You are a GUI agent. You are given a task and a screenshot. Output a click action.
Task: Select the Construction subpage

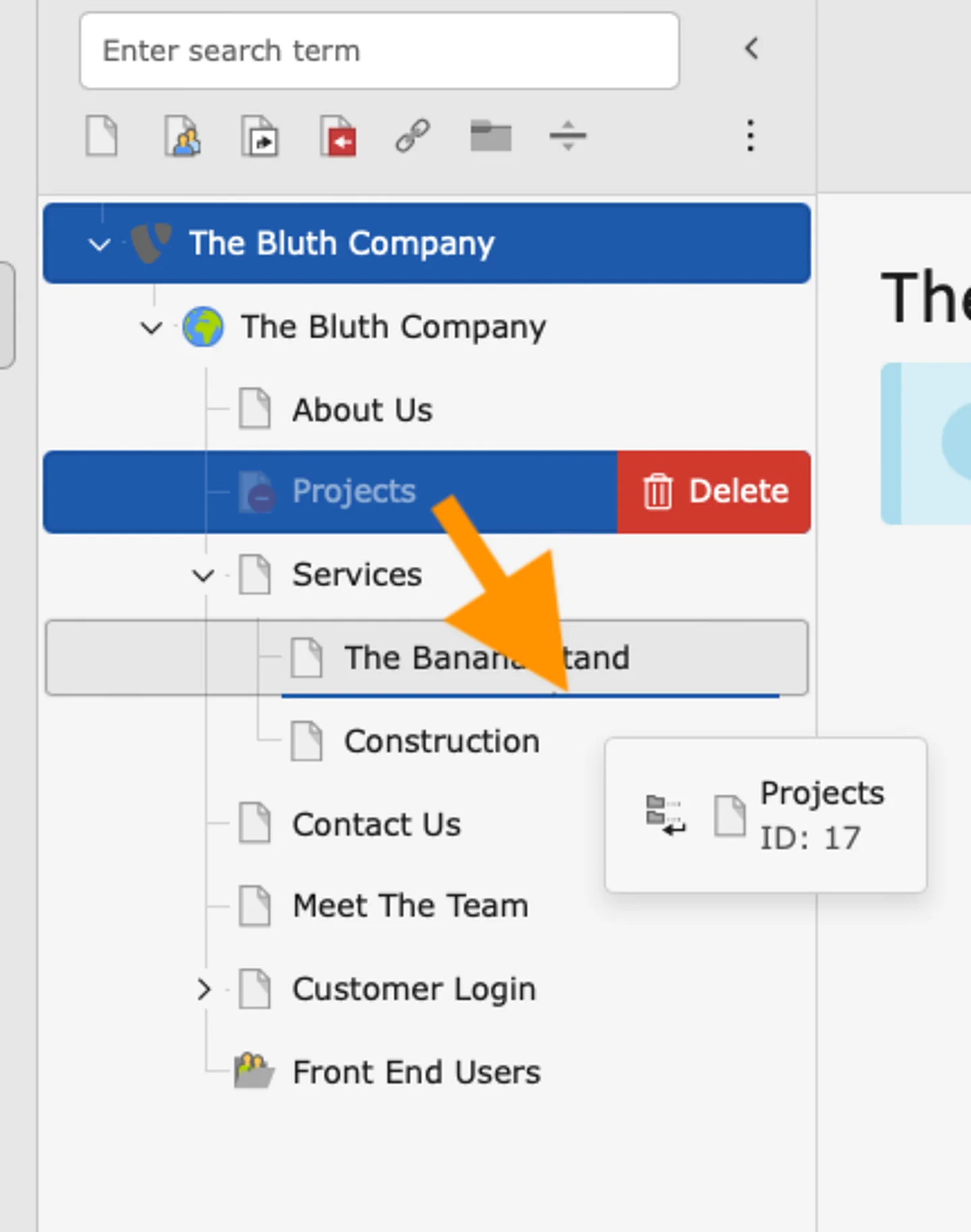pos(442,741)
